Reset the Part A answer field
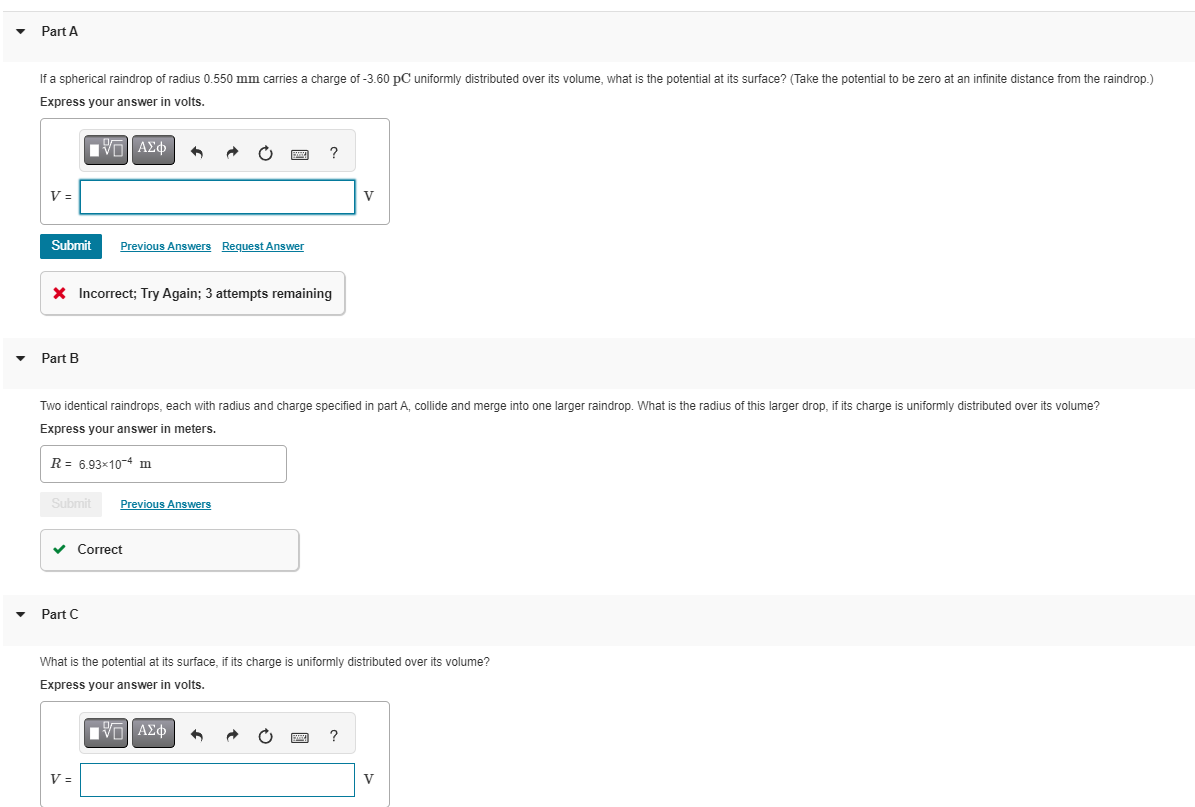The width and height of the screenshot is (1195, 807). tap(264, 152)
